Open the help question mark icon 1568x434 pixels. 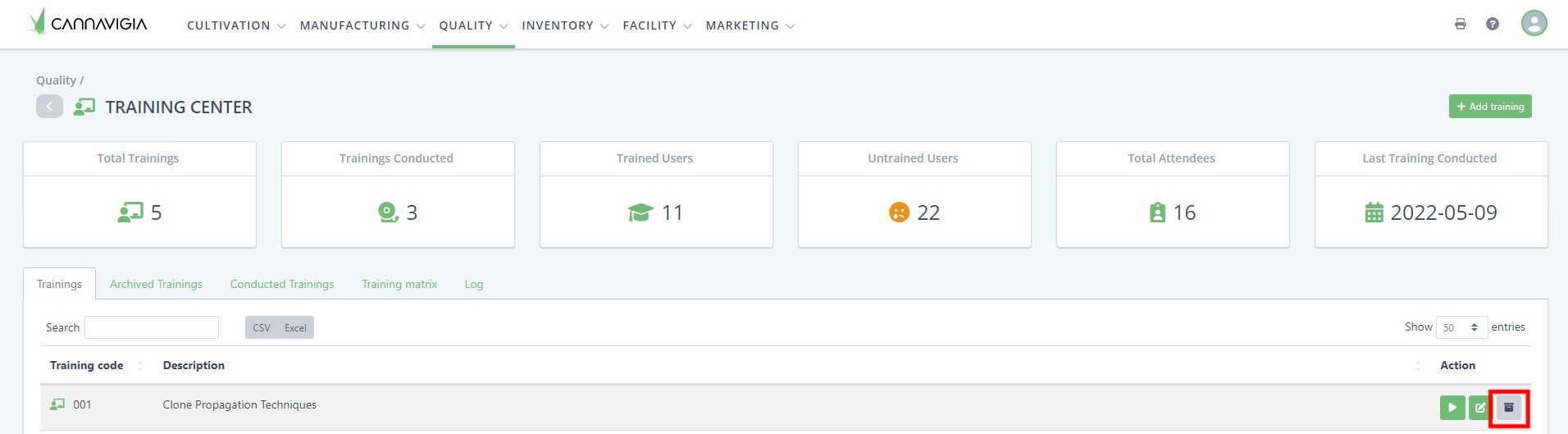1493,24
